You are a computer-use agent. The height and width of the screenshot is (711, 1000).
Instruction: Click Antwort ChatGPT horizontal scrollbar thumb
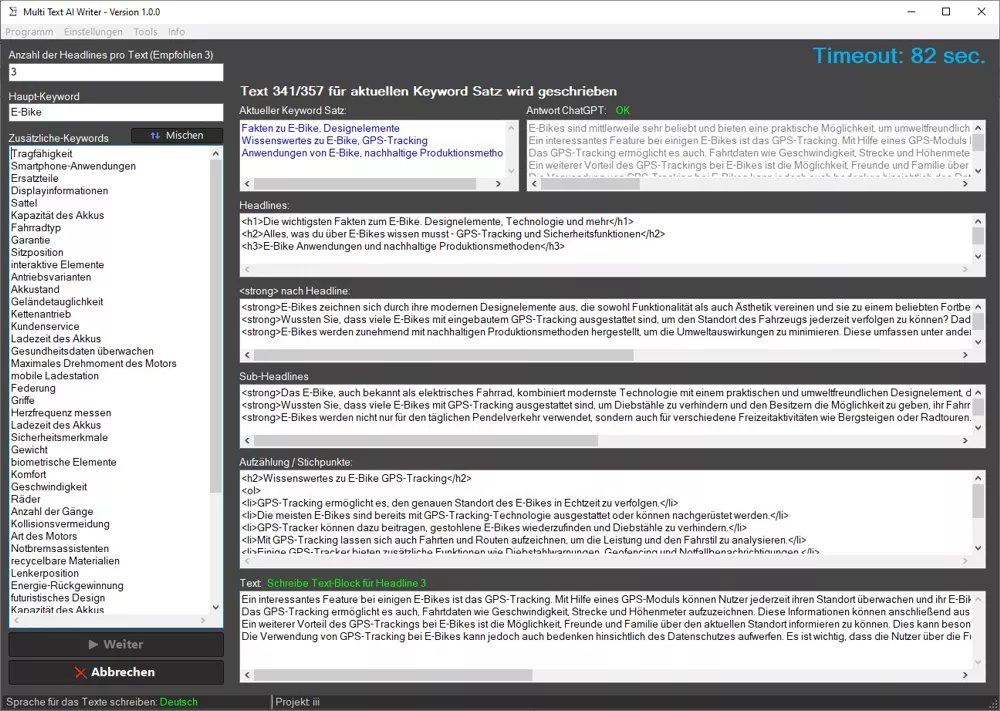coord(590,184)
